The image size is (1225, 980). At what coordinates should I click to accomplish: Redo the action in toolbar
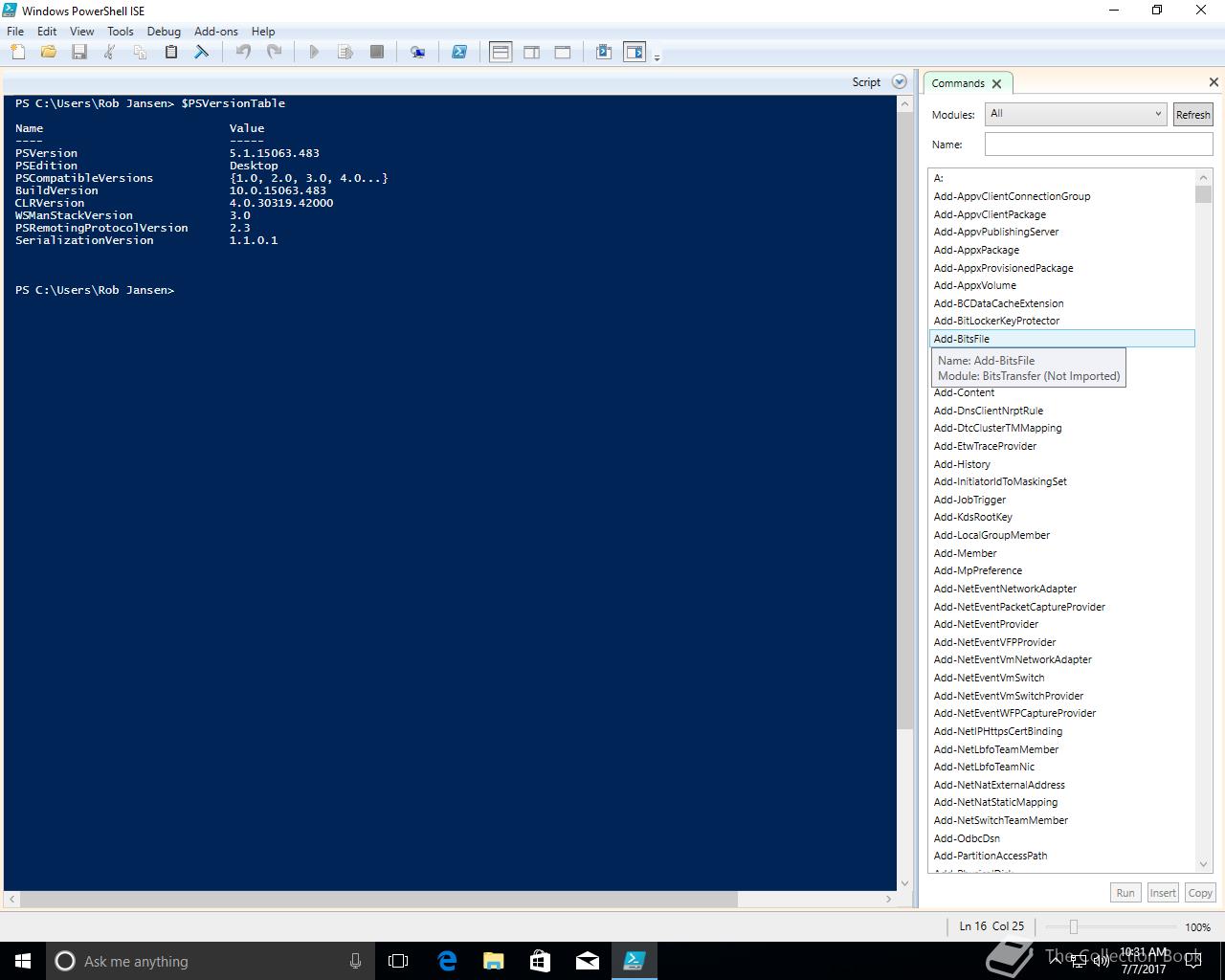pyautogui.click(x=274, y=53)
